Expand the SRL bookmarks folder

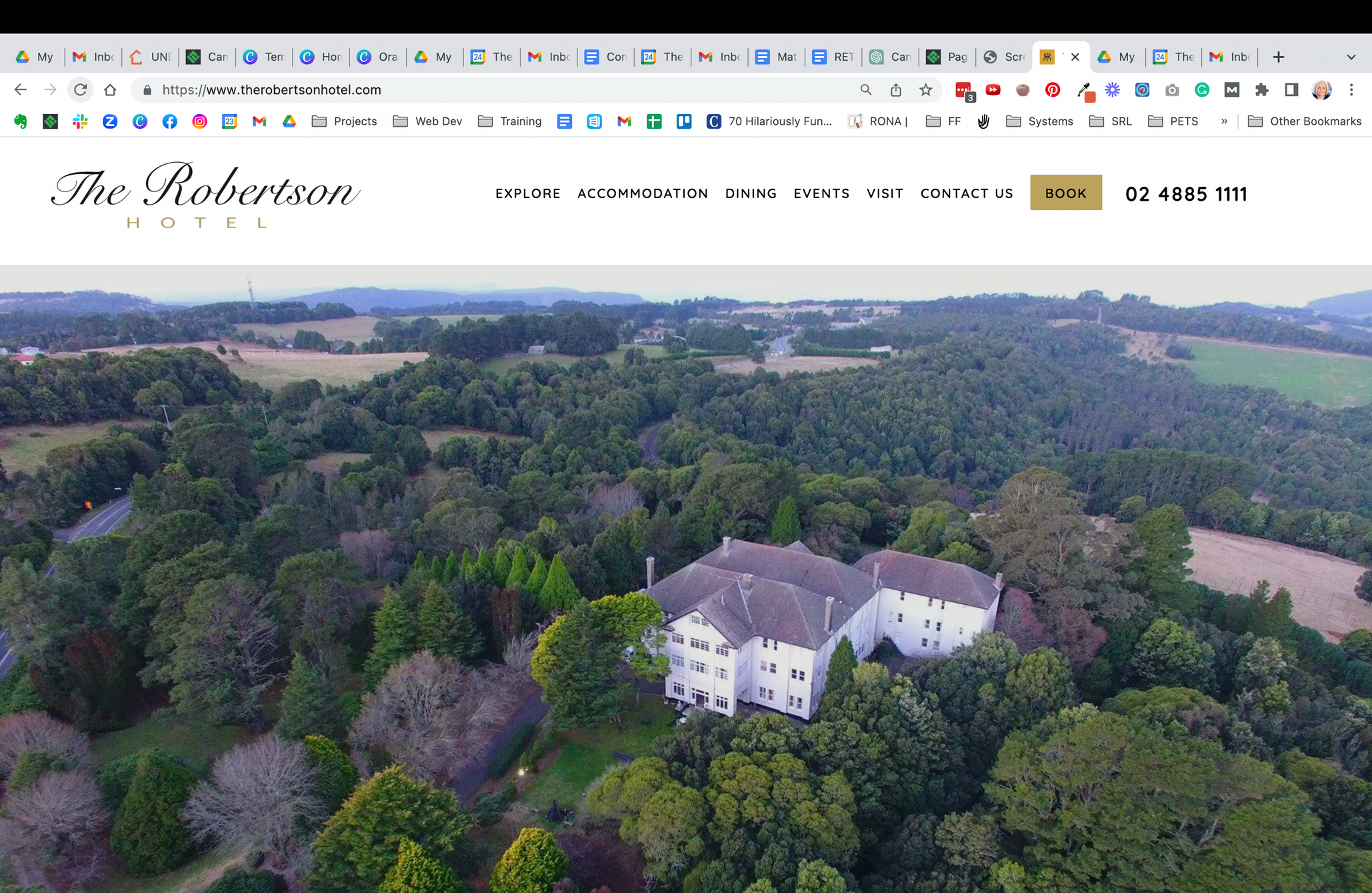(1111, 121)
